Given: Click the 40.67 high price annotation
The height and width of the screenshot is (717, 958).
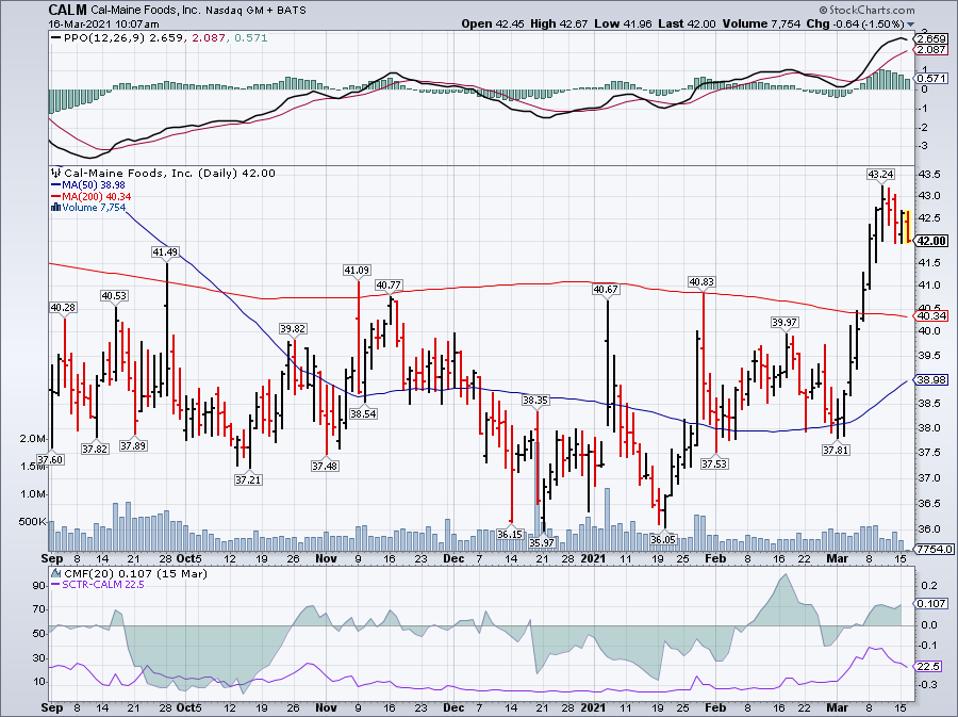Looking at the screenshot, I should coord(605,289).
